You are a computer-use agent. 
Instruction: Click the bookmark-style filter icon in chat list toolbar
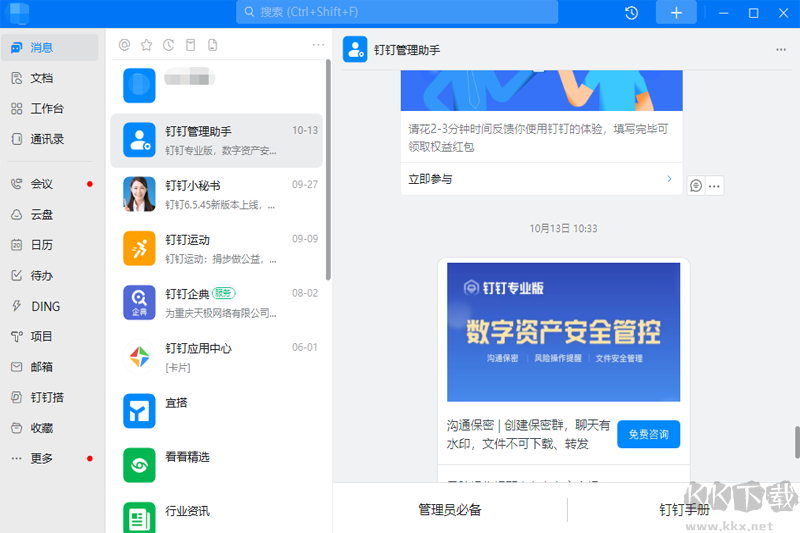tap(190, 45)
